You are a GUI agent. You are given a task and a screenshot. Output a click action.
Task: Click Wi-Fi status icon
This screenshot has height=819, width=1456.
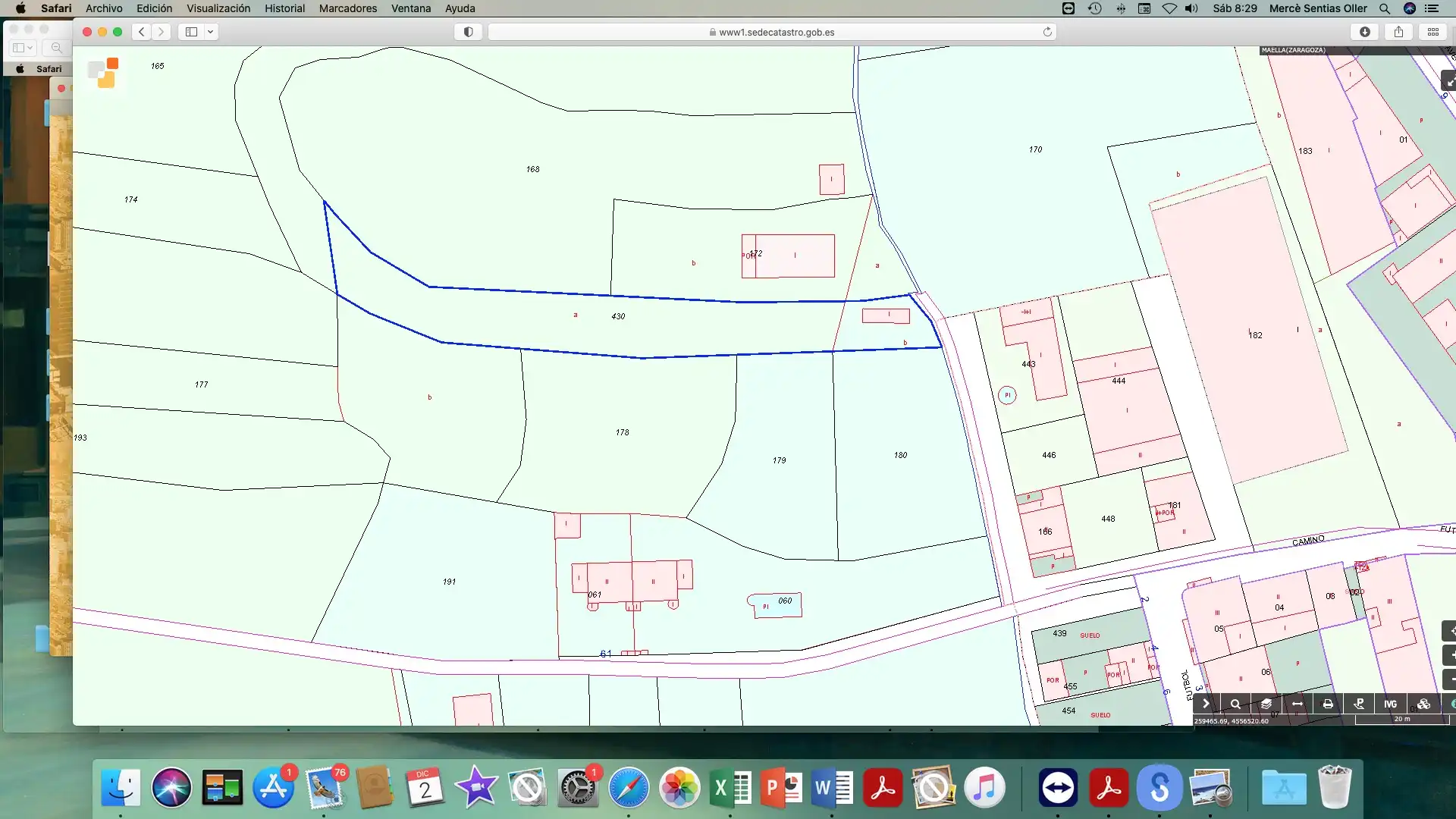pos(1169,8)
